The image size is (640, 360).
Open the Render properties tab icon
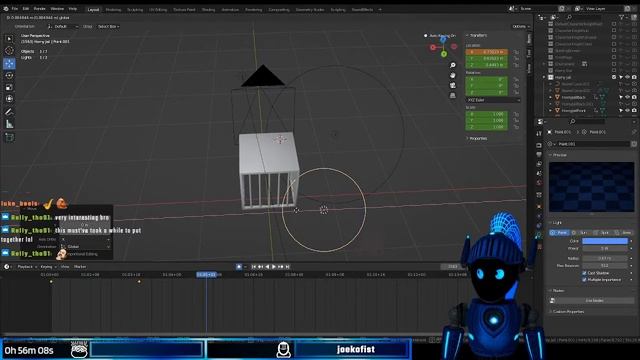coord(539,145)
